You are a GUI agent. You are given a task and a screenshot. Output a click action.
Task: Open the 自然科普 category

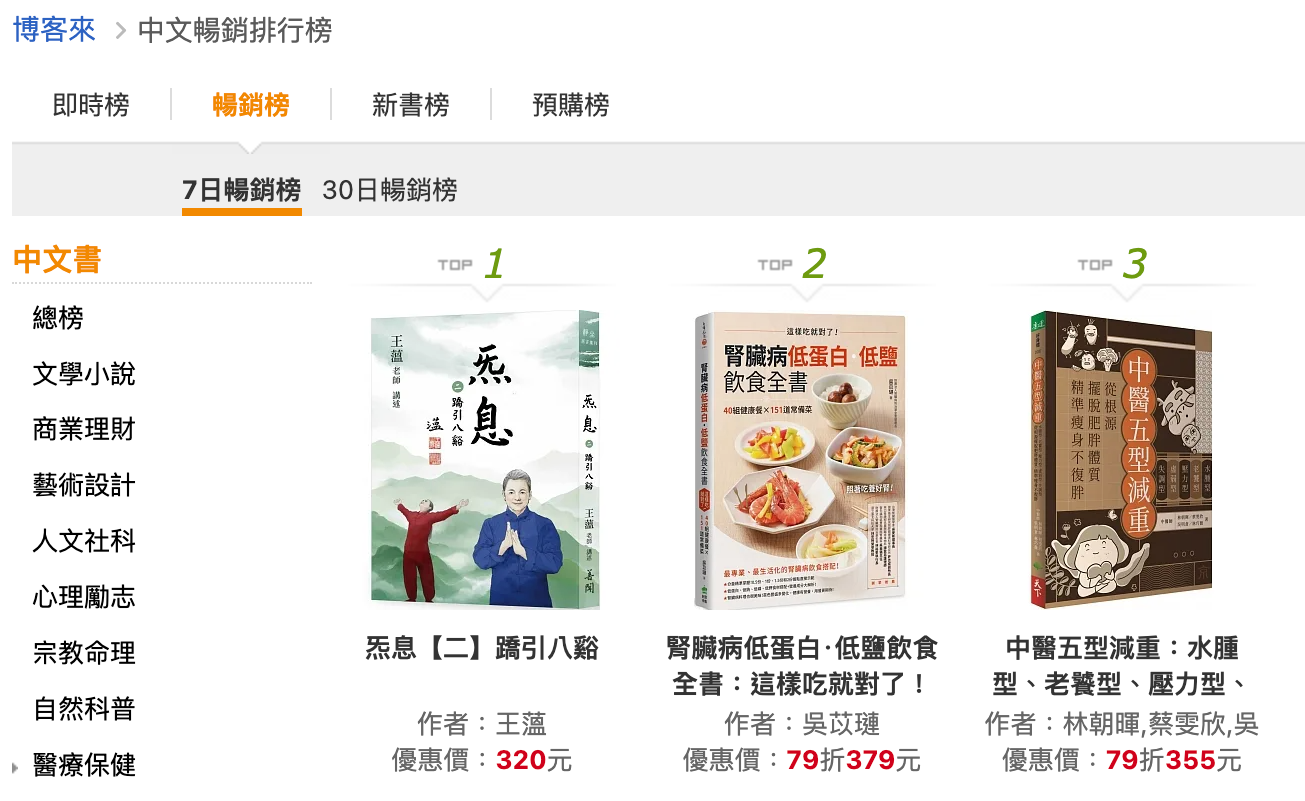click(x=84, y=710)
